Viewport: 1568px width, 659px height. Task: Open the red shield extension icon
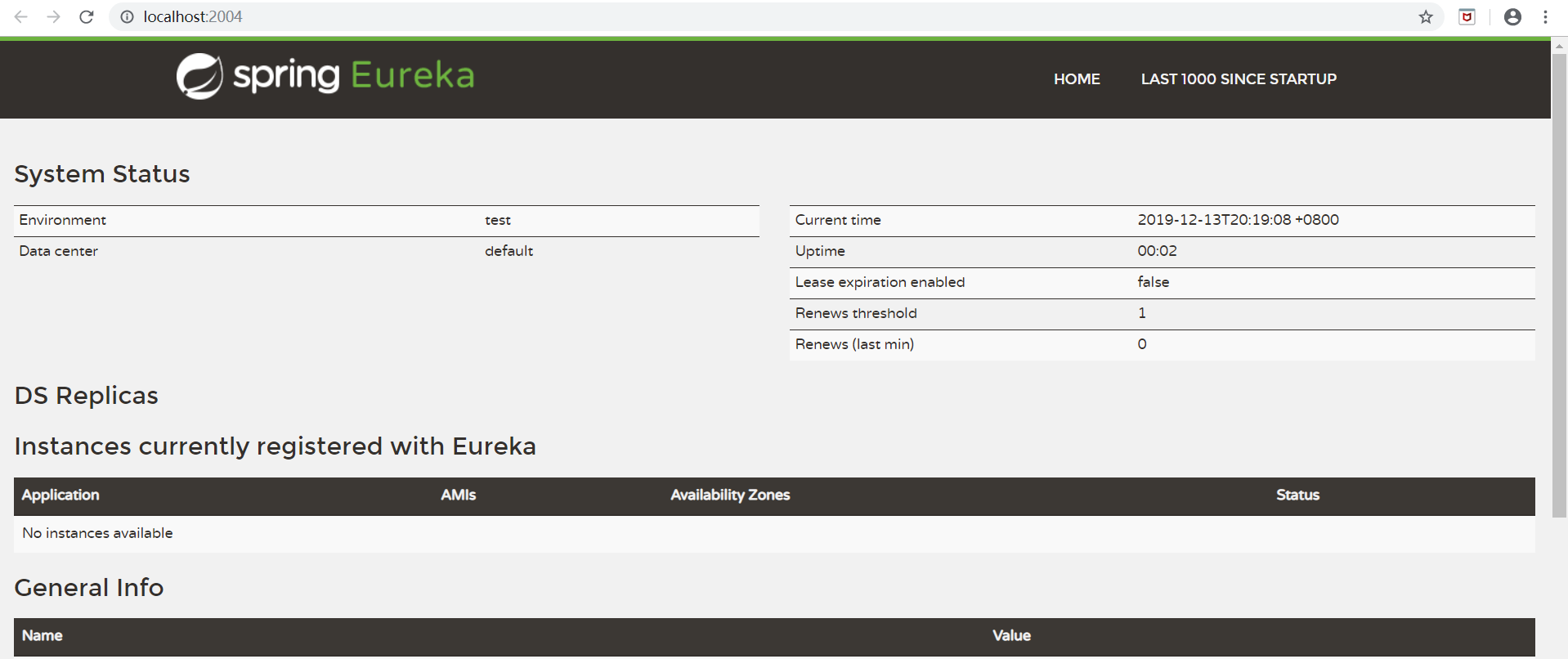click(x=1467, y=16)
